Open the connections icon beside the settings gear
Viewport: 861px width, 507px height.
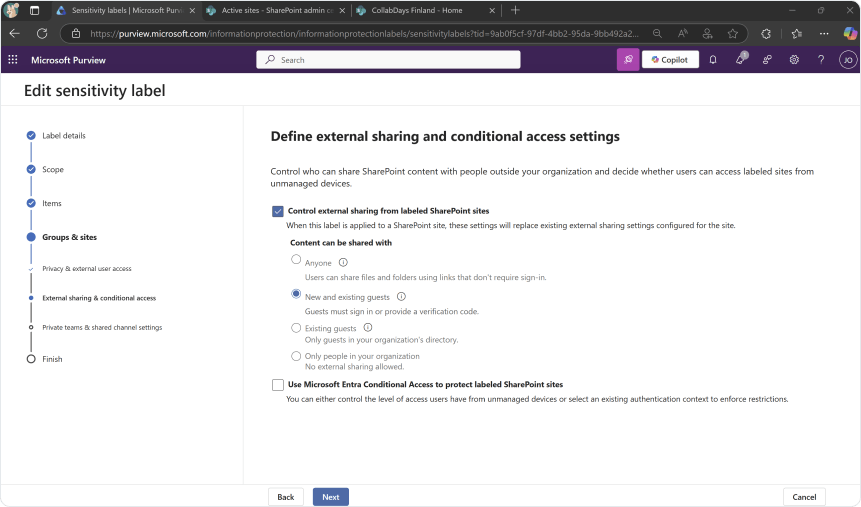(767, 60)
